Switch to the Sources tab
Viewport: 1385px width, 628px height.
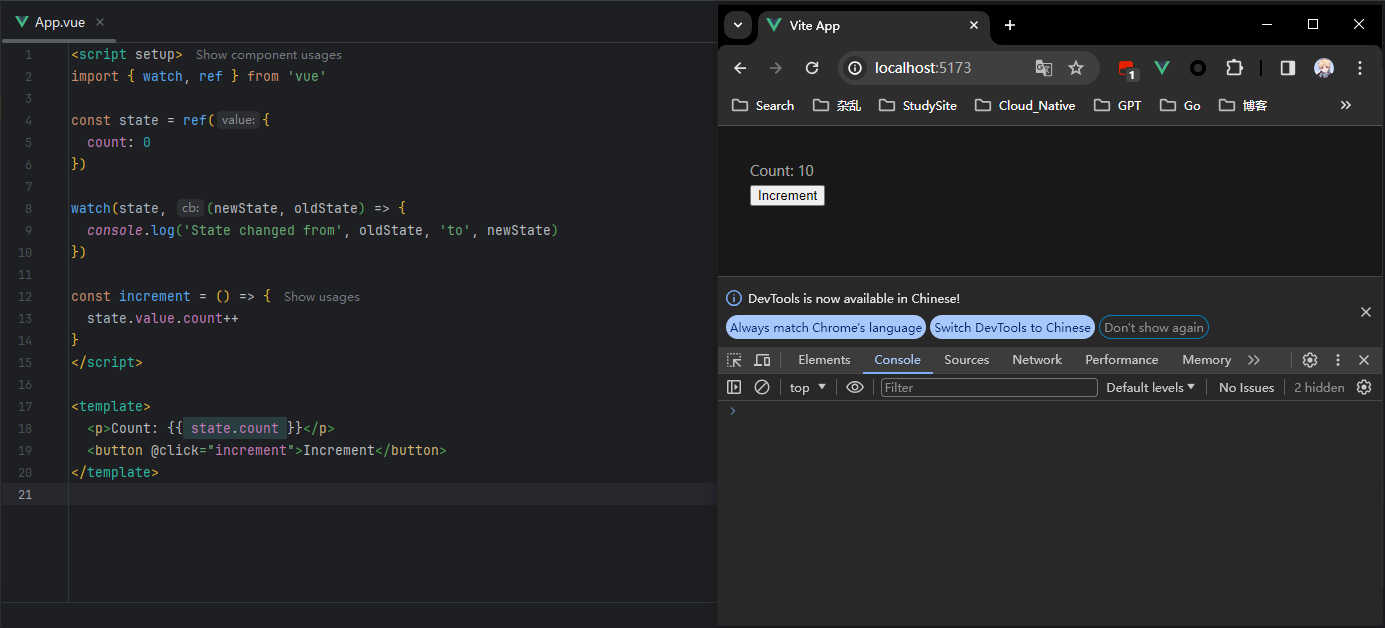966,360
